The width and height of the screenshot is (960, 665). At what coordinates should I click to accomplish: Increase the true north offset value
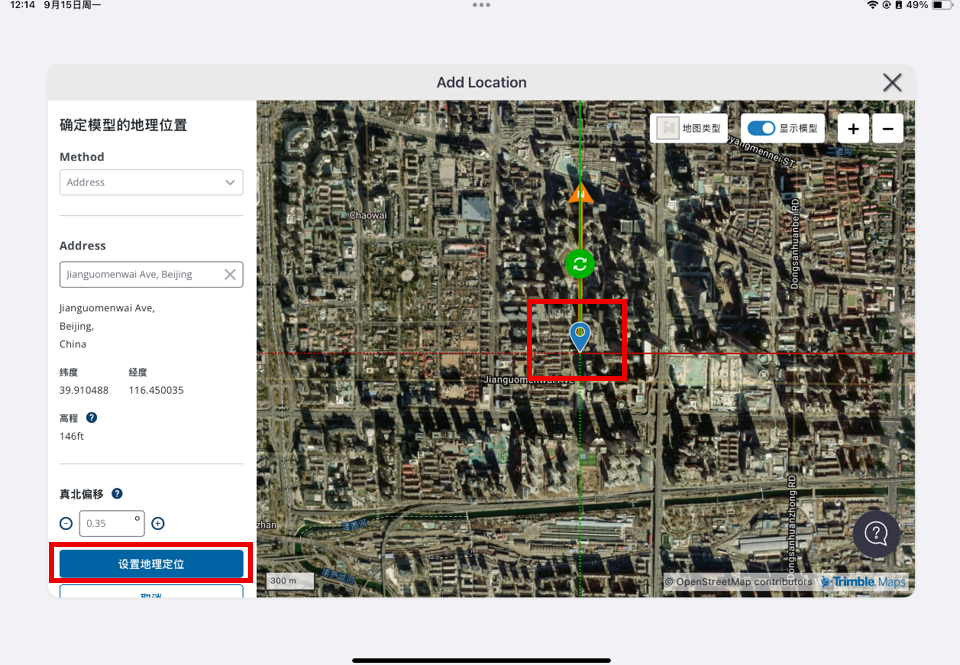coord(158,523)
